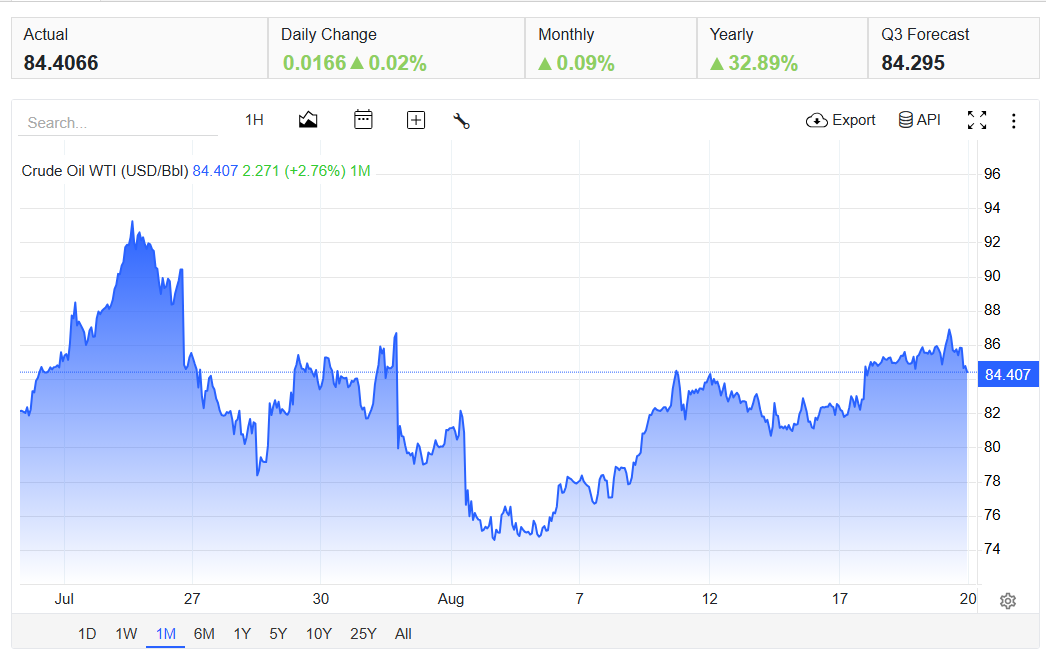
Task: Click the Q3 Forecast 84.295 value
Action: click(x=913, y=63)
